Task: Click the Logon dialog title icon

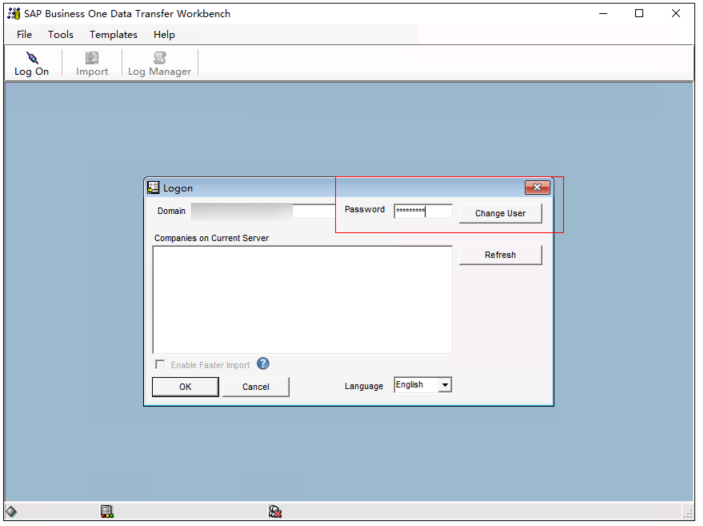Action: click(x=153, y=187)
